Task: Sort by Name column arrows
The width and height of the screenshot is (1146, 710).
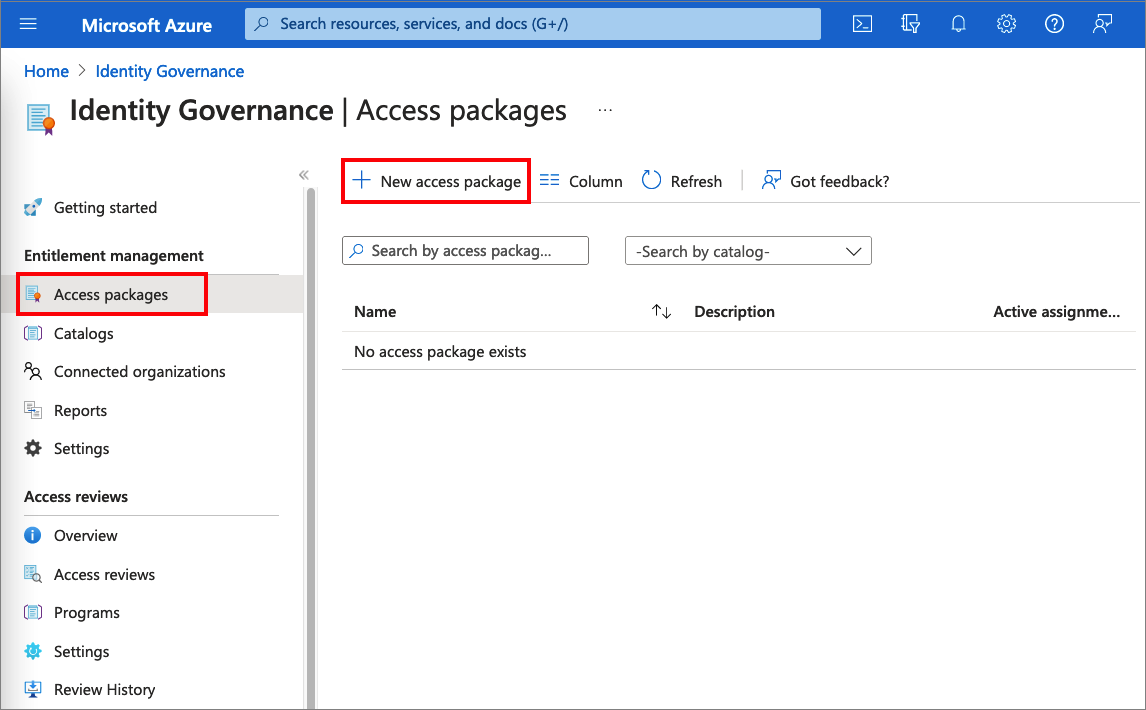Action: pyautogui.click(x=661, y=312)
